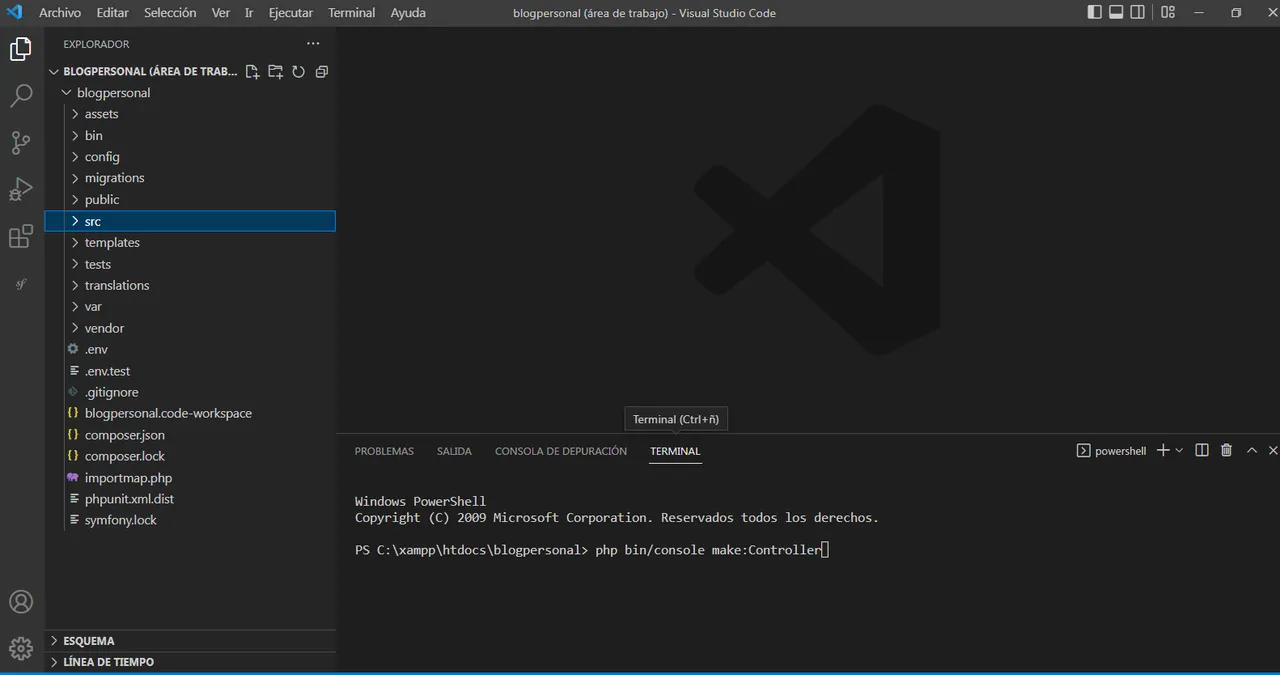Open the Ver menu
Screen dimensions: 1280x675
(221, 13)
